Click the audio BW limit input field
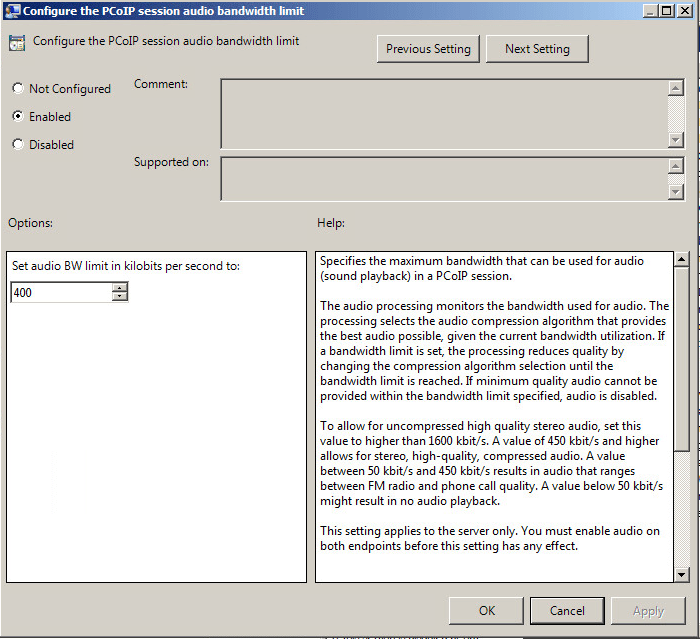Image resolution: width=700 pixels, height=639 pixels. point(61,293)
